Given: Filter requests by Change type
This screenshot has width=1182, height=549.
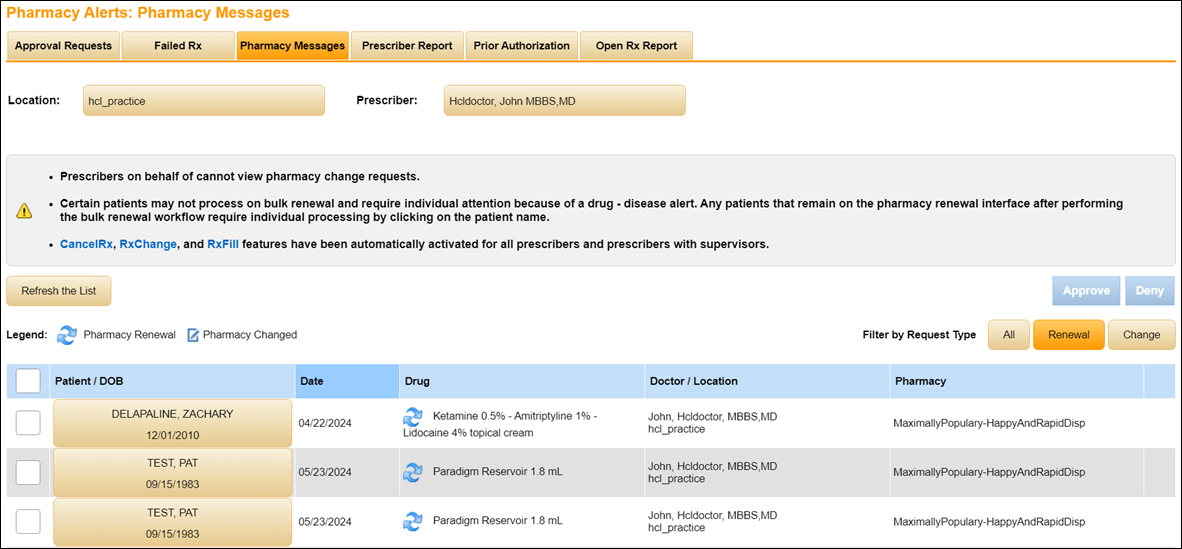Looking at the screenshot, I should [1141, 335].
